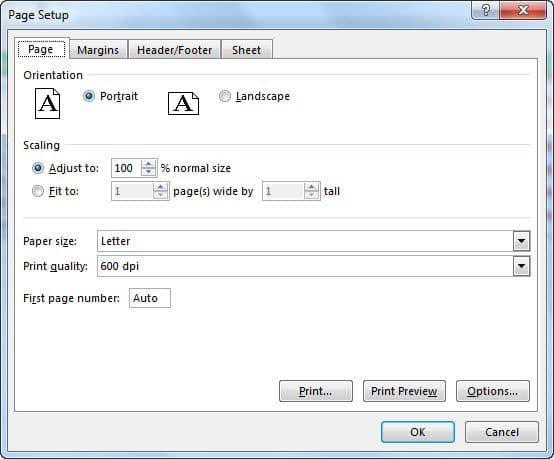Click the Cancel button
The height and width of the screenshot is (459, 554).
pyautogui.click(x=502, y=432)
